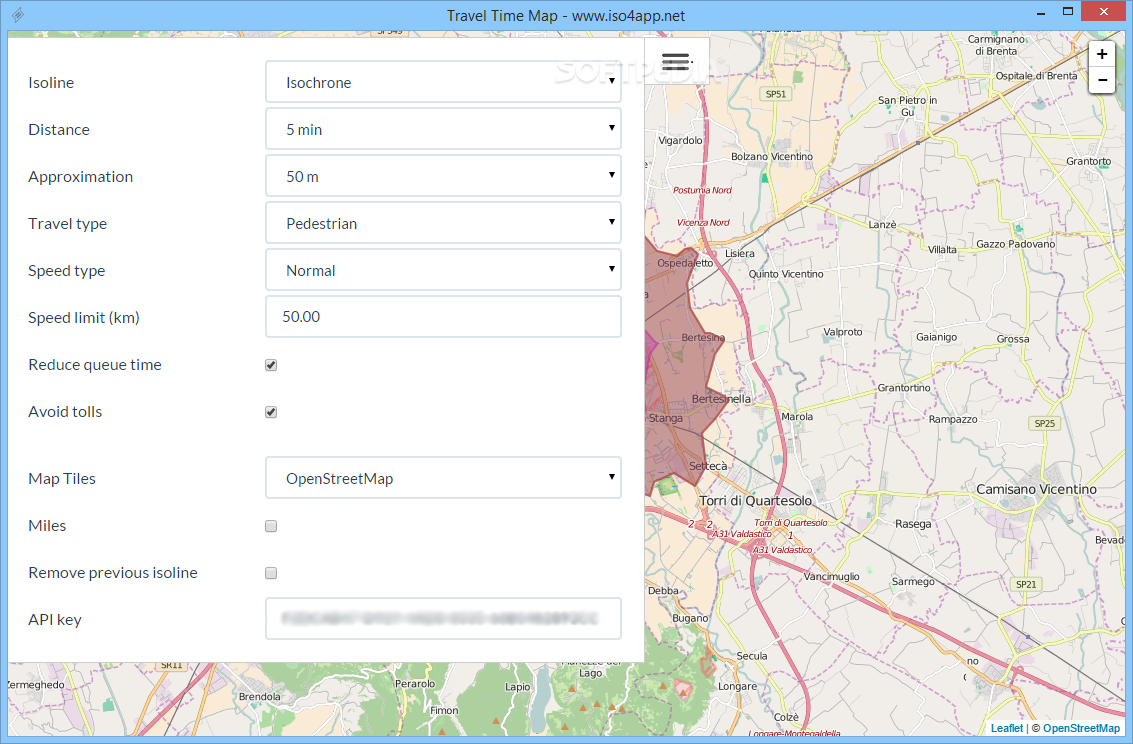Click the Grantortino place label
Image resolution: width=1133 pixels, height=744 pixels.
click(x=904, y=388)
